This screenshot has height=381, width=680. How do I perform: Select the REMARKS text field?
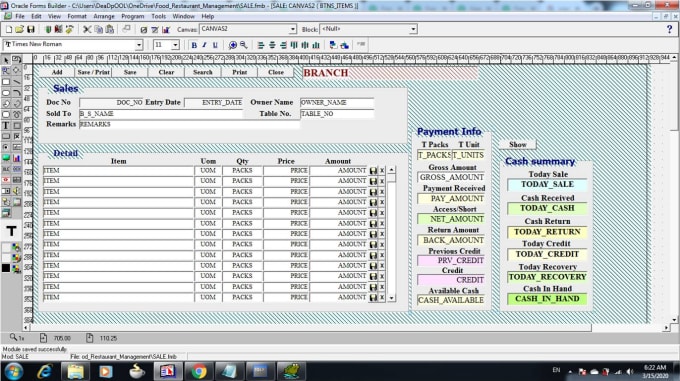[x=190, y=124]
